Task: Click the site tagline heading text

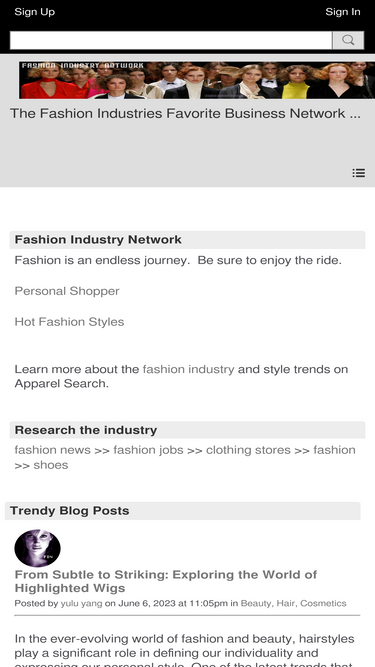Action: tap(185, 114)
